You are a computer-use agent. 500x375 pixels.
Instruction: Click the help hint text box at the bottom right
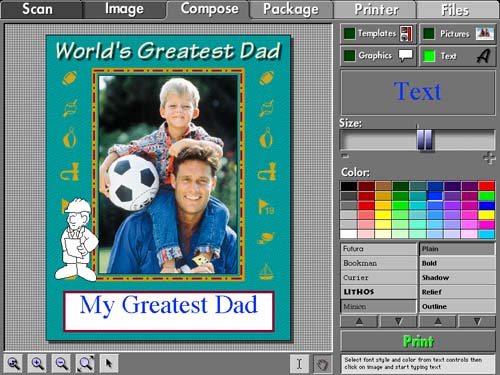point(418,364)
